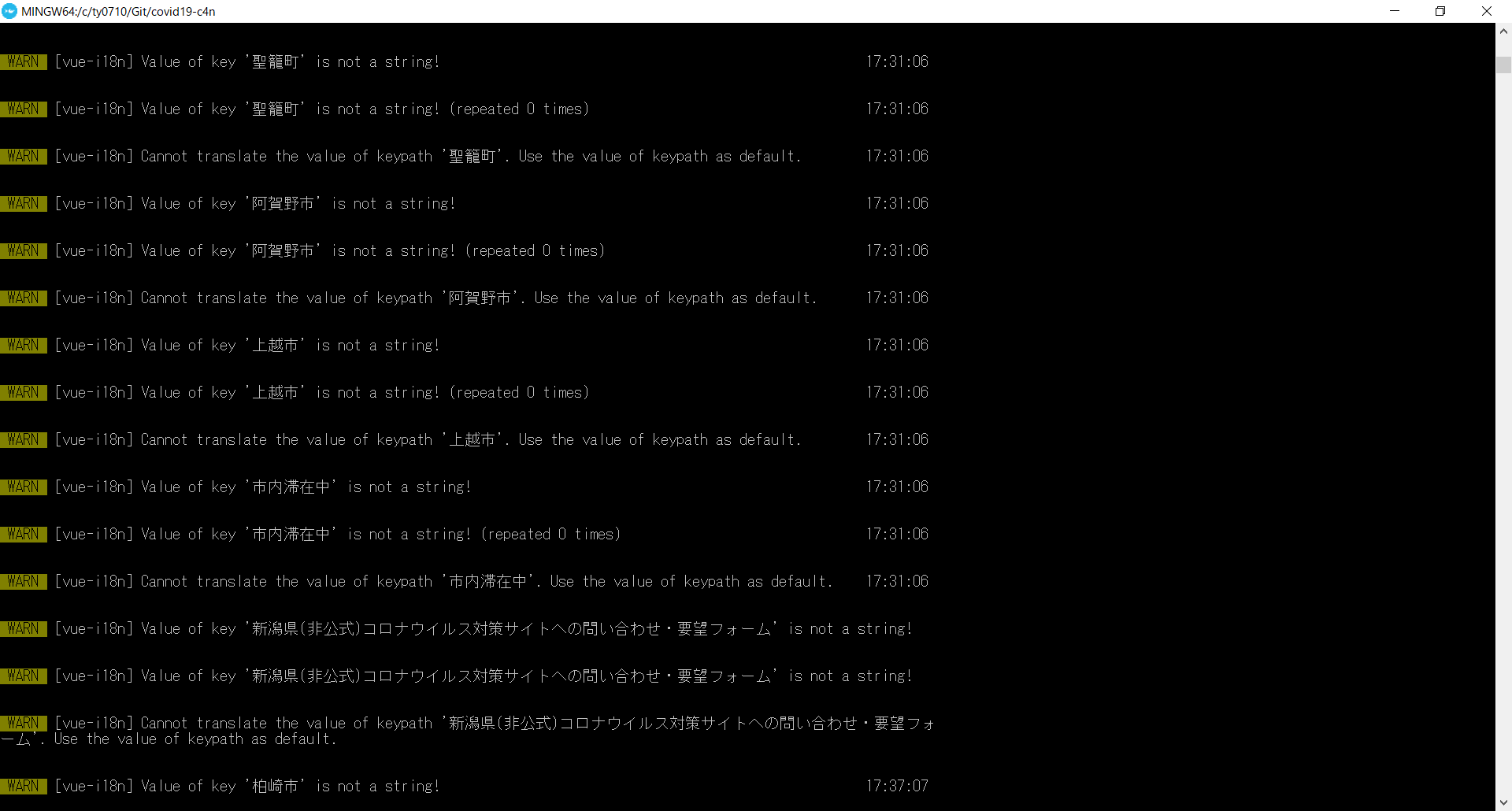
Task: Click 'Cannot translate' line for keypath '市内滞在中'
Action: point(443,581)
